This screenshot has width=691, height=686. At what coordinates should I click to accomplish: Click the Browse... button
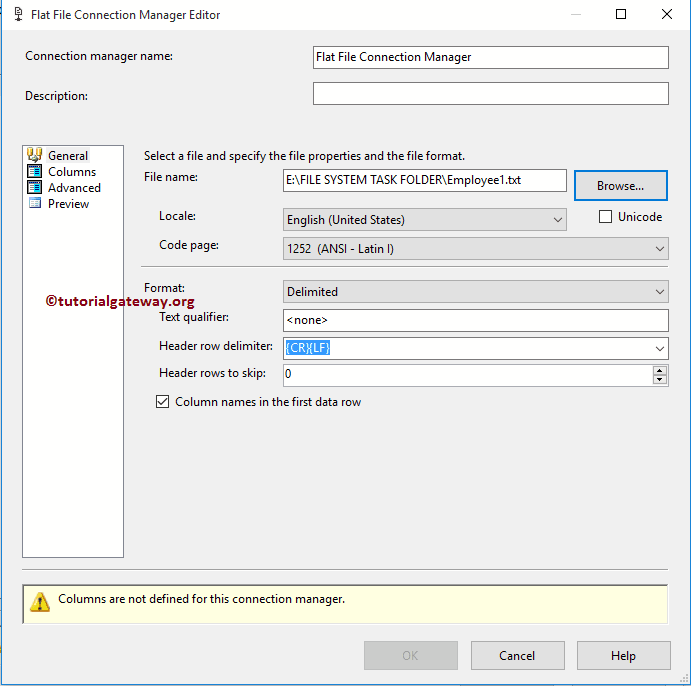point(620,186)
